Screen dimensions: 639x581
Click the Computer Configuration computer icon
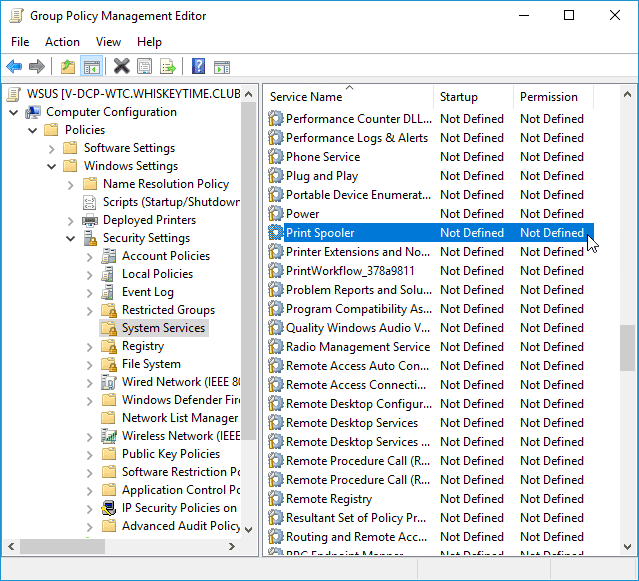pyautogui.click(x=33, y=112)
